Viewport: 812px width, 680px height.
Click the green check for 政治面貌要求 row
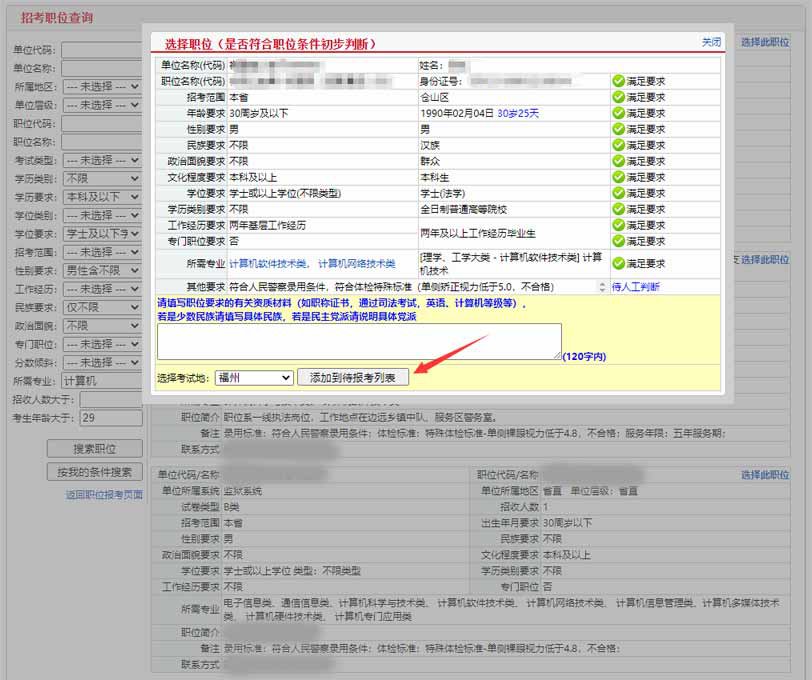[618, 161]
